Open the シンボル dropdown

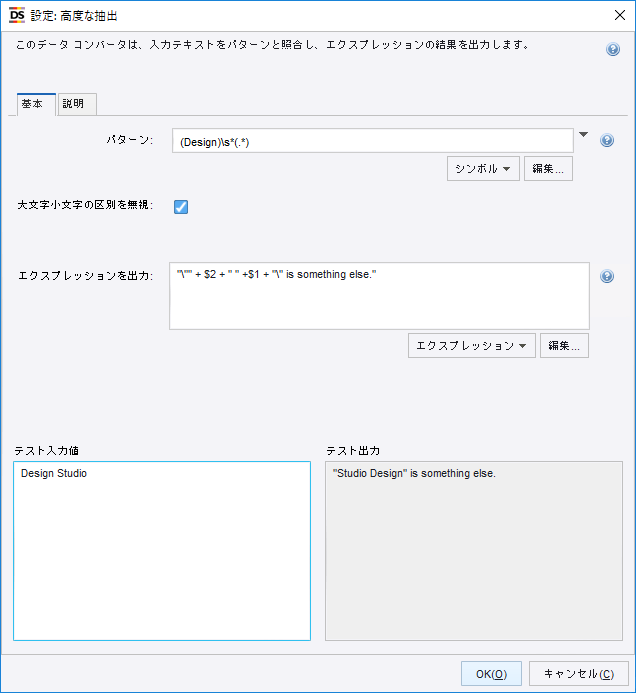[483, 169]
